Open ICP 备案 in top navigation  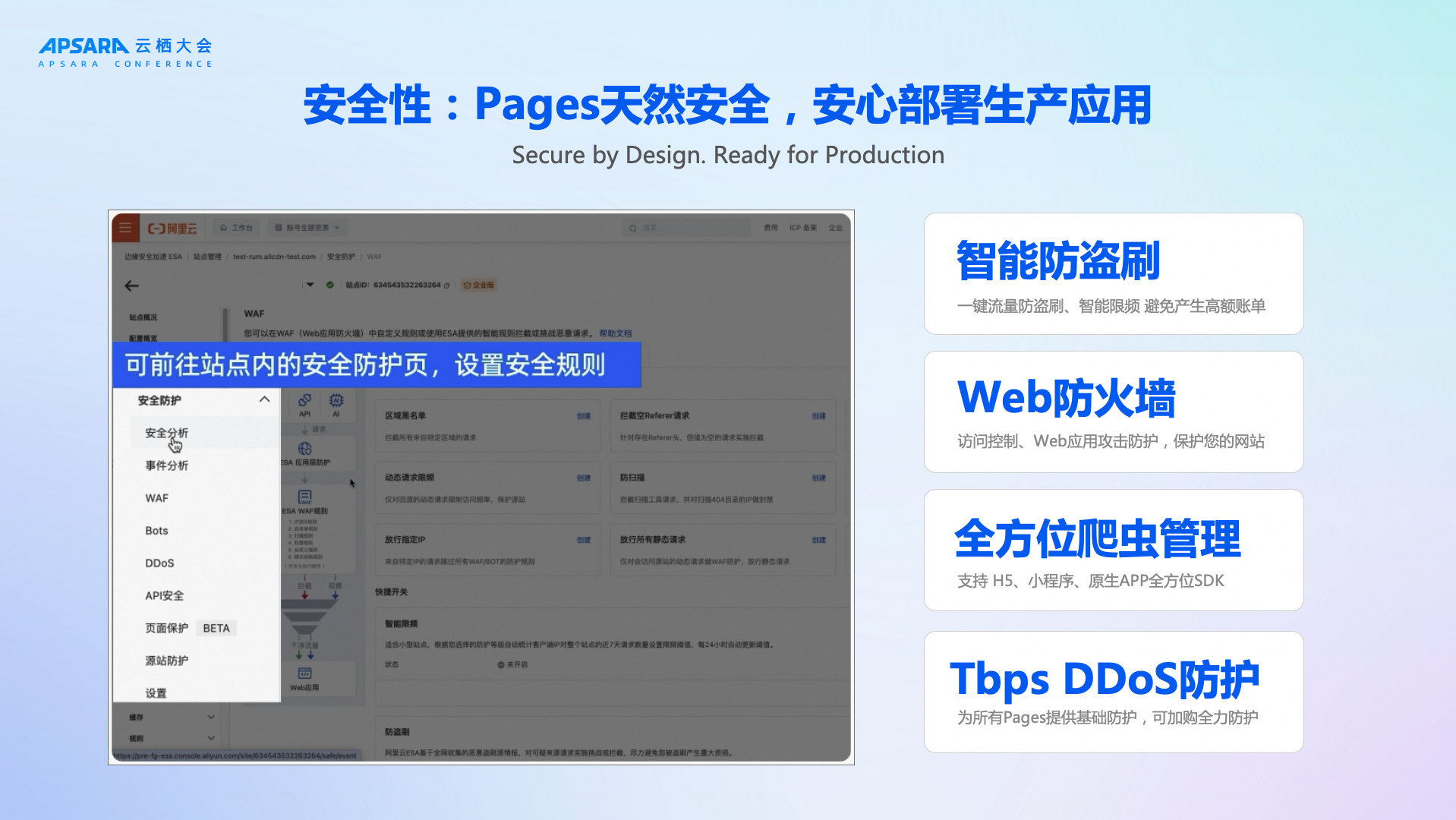pyautogui.click(x=803, y=228)
